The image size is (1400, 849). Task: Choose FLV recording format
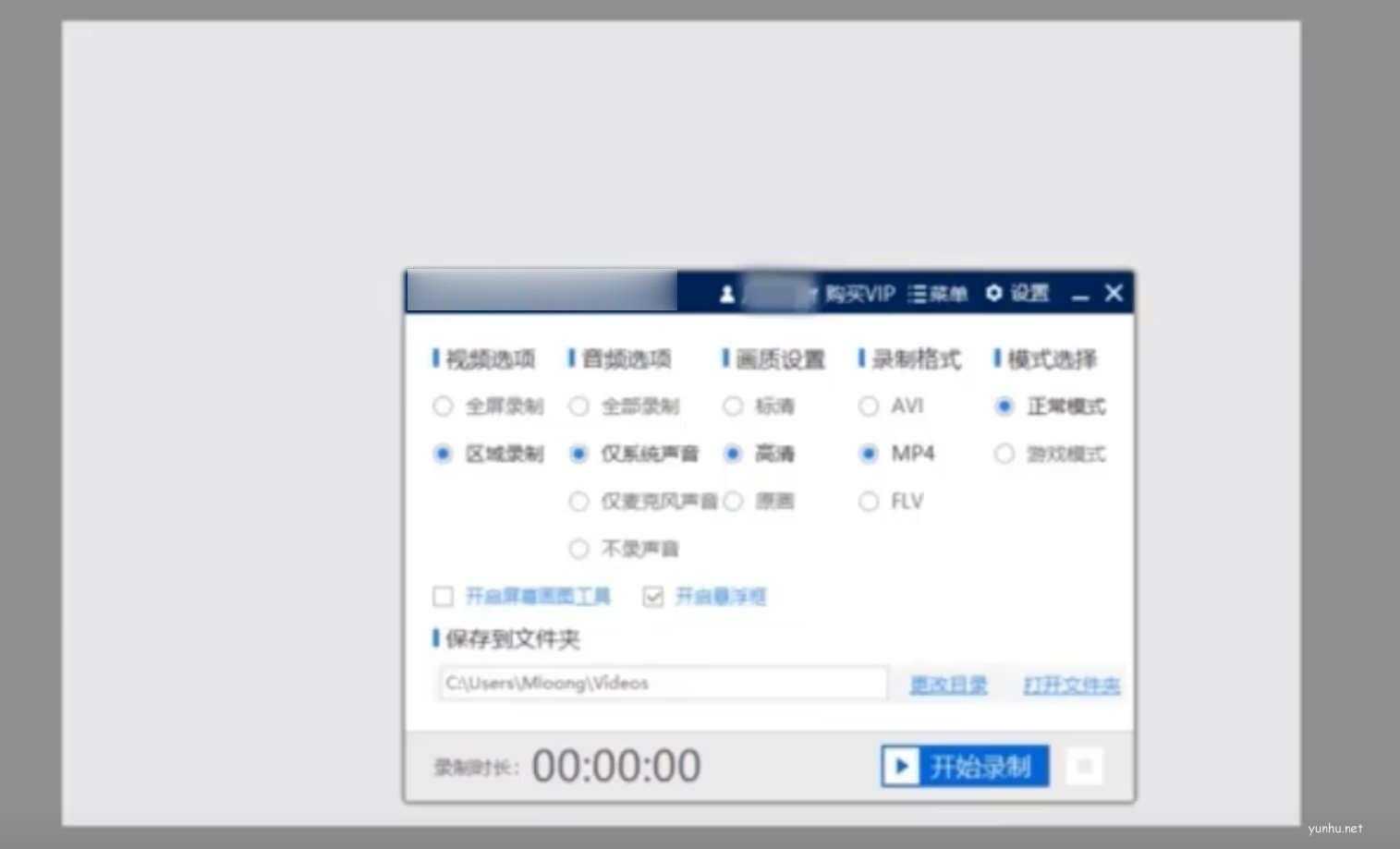869,501
